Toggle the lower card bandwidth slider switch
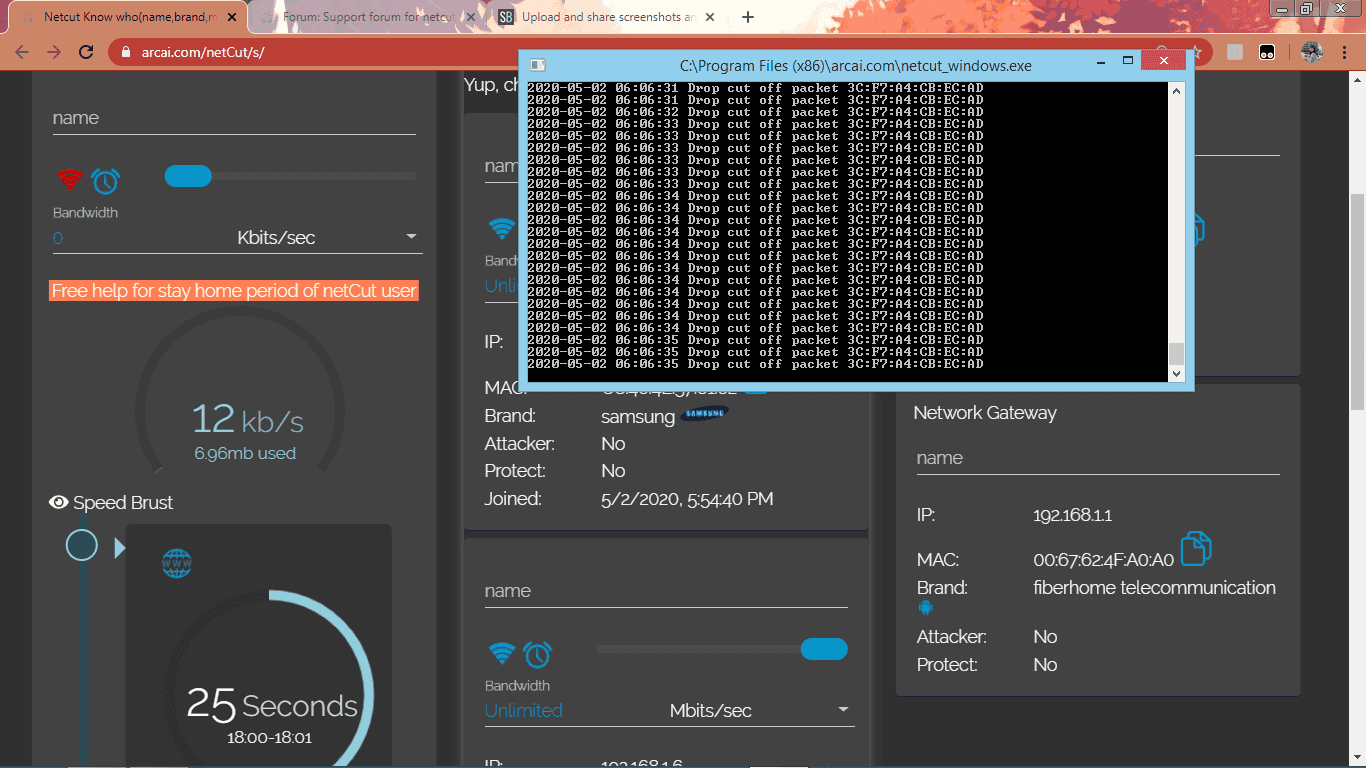The height and width of the screenshot is (768, 1366). click(x=824, y=649)
